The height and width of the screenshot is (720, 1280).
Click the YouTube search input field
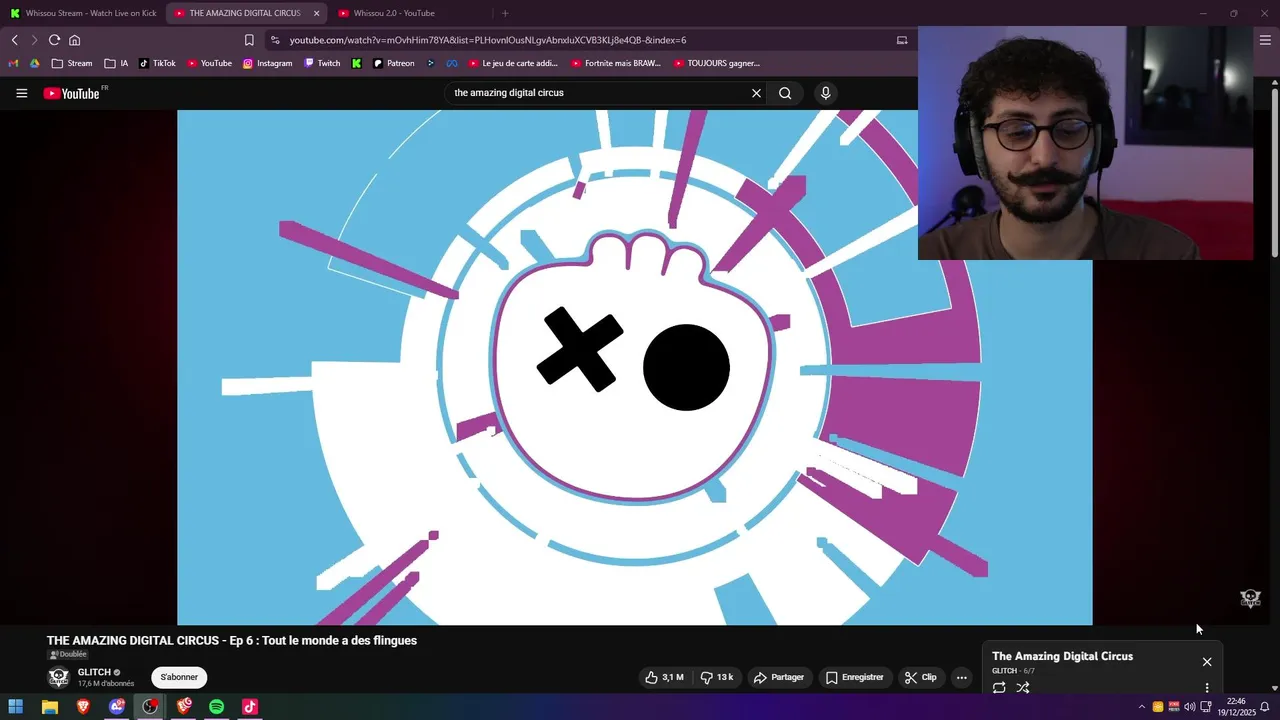point(598,93)
